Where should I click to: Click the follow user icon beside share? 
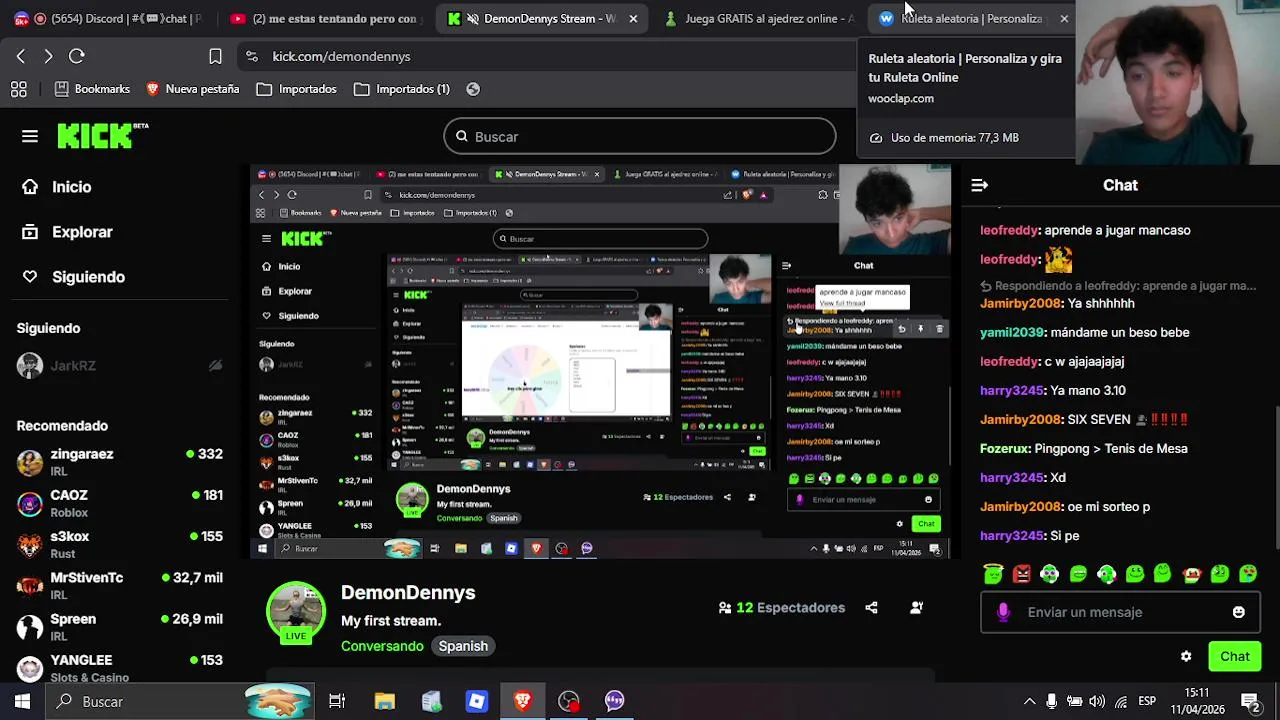[x=916, y=607]
